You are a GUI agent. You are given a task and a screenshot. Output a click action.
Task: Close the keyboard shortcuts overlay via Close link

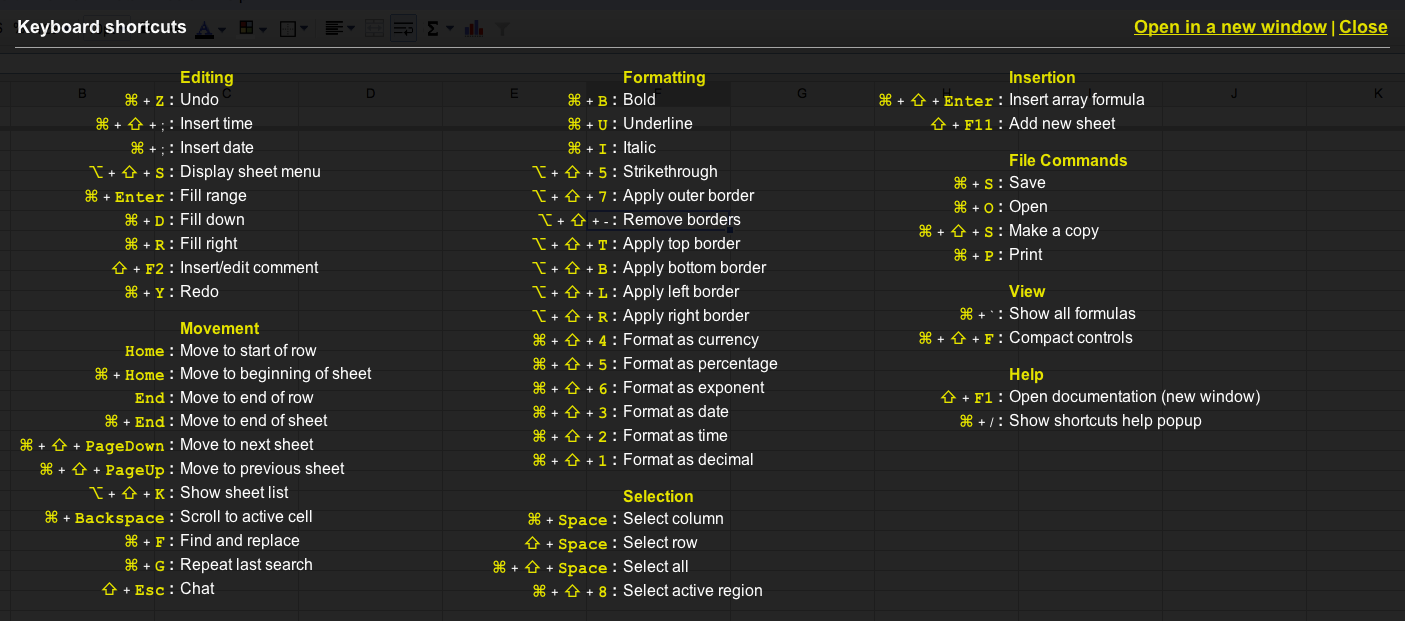[1363, 27]
